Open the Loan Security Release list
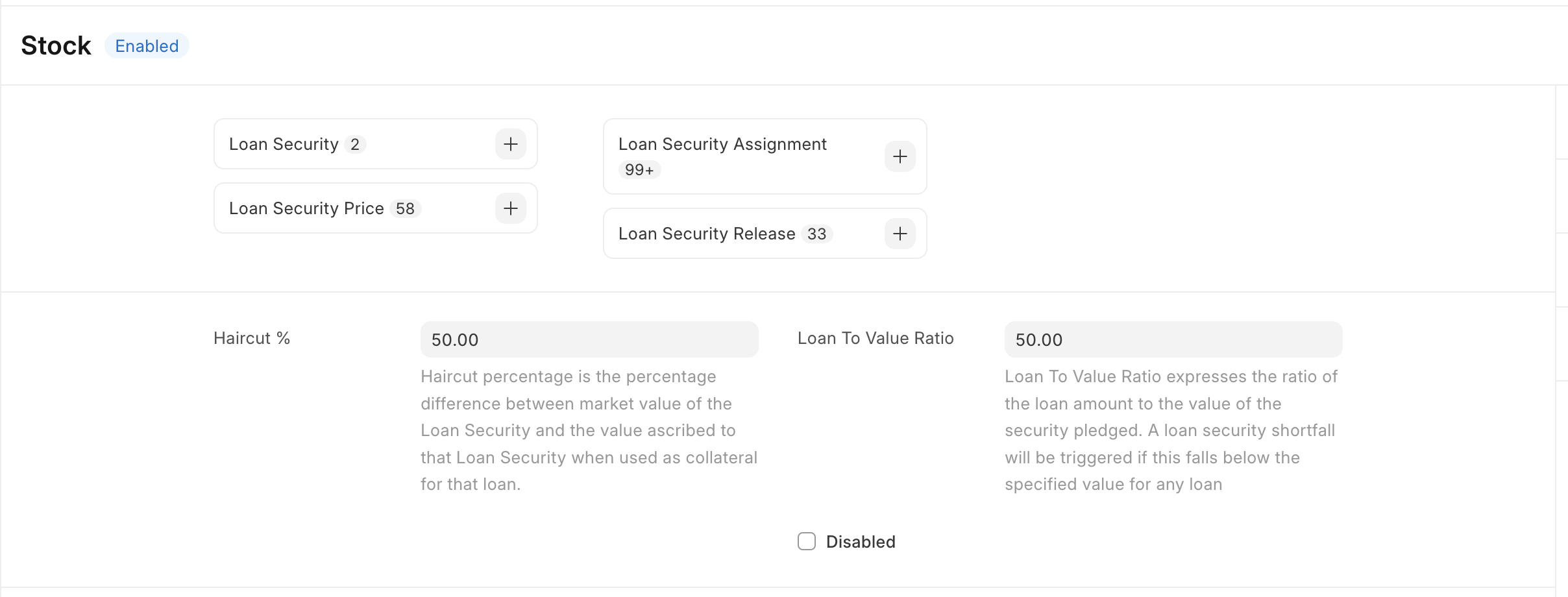Screen dimensions: 1568x597 (x=707, y=234)
